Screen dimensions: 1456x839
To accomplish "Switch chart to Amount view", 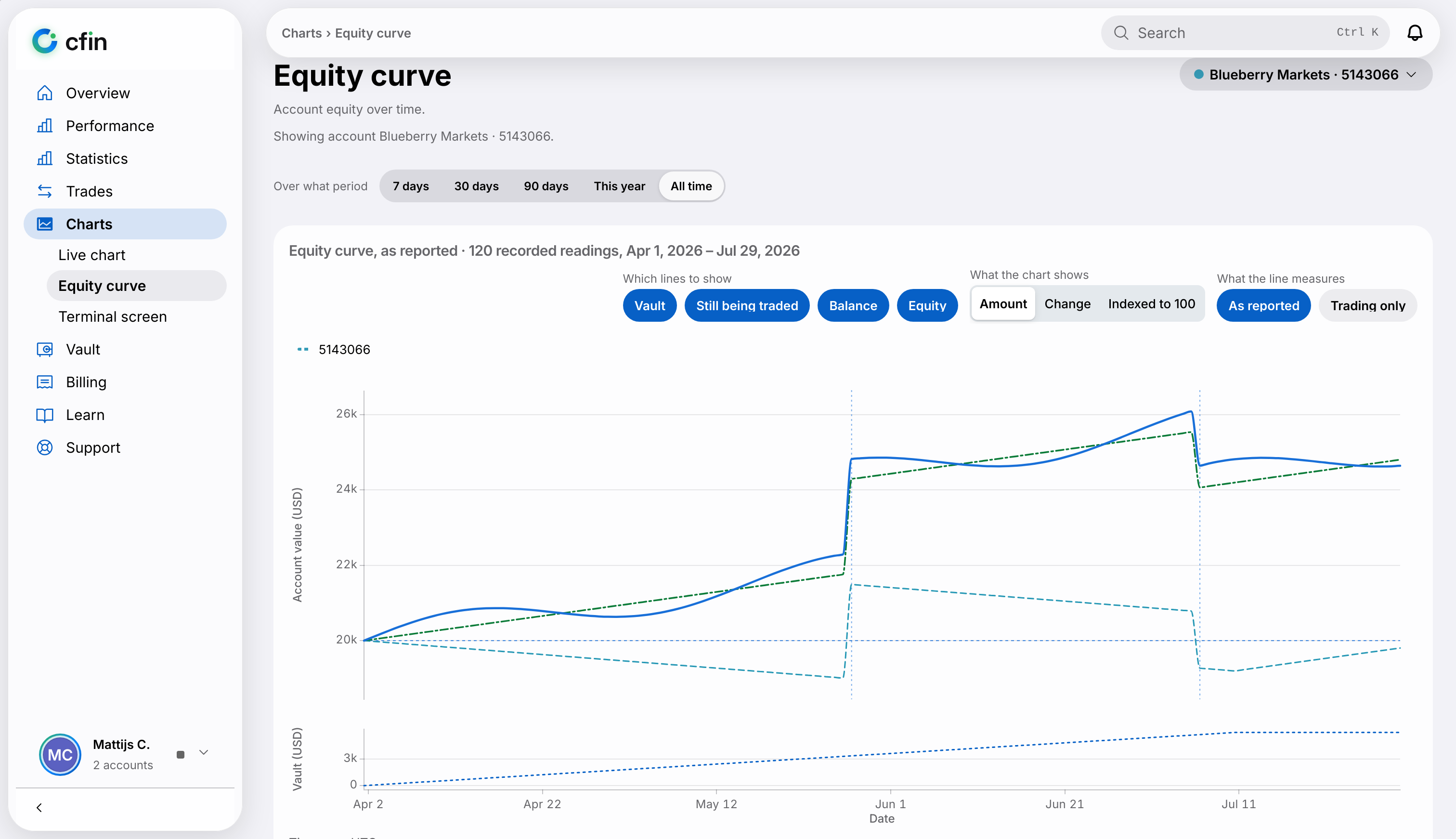I will tap(1003, 304).
